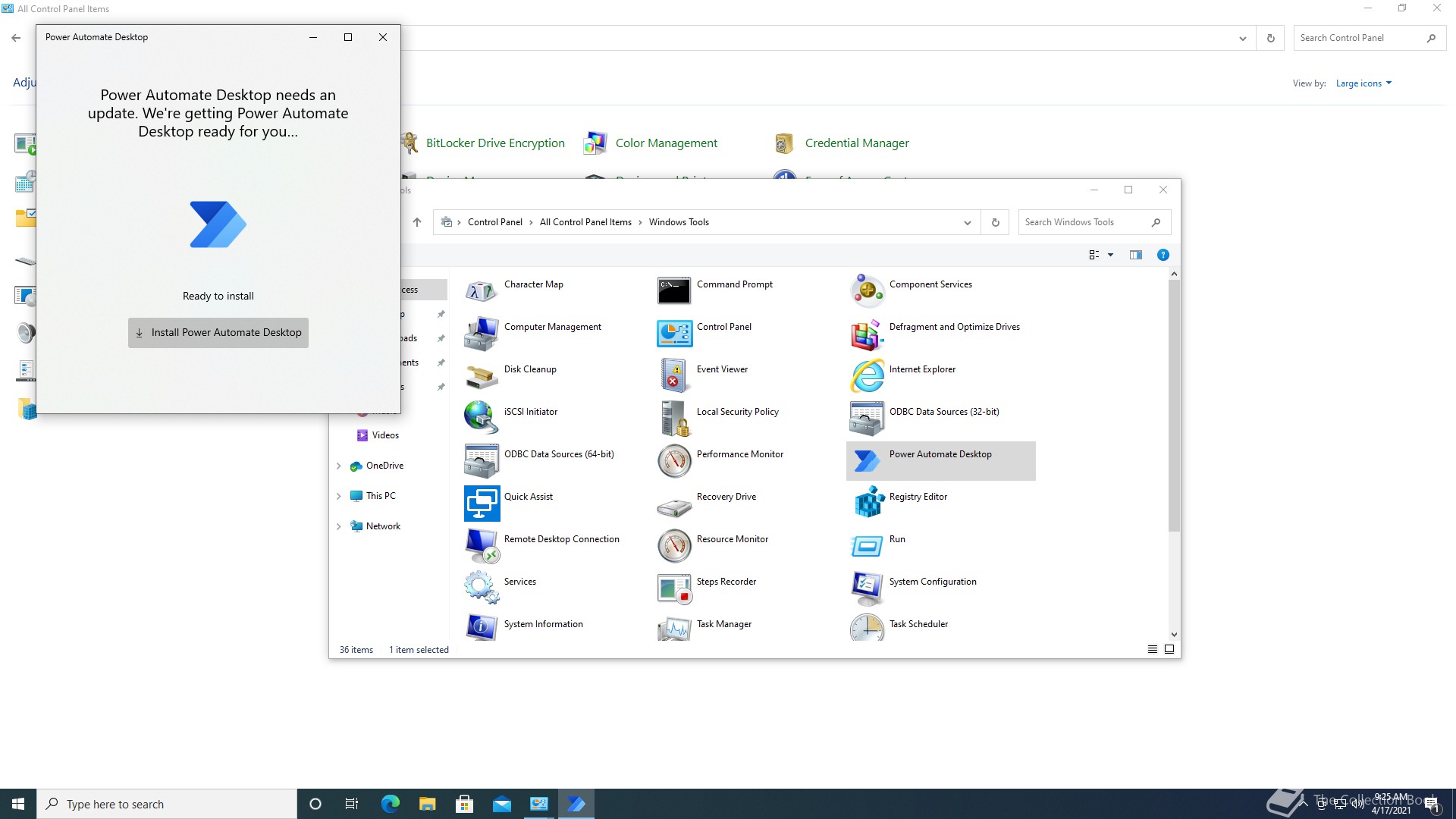Open the Event Viewer icon
The width and height of the screenshot is (1456, 819).
pos(674,375)
